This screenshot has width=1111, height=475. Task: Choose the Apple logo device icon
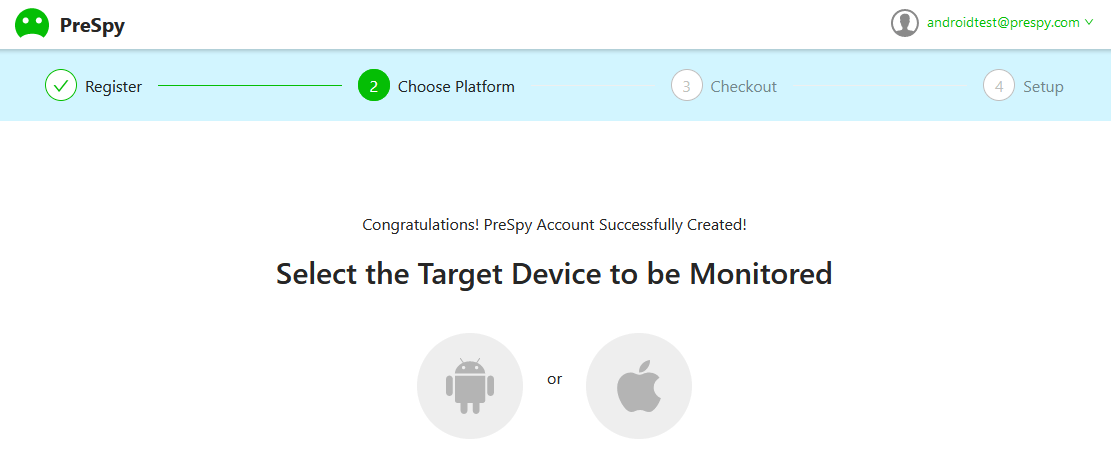[x=638, y=386]
